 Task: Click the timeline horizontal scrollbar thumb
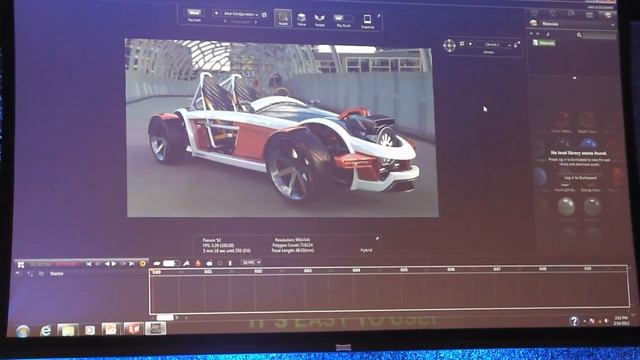(165, 318)
